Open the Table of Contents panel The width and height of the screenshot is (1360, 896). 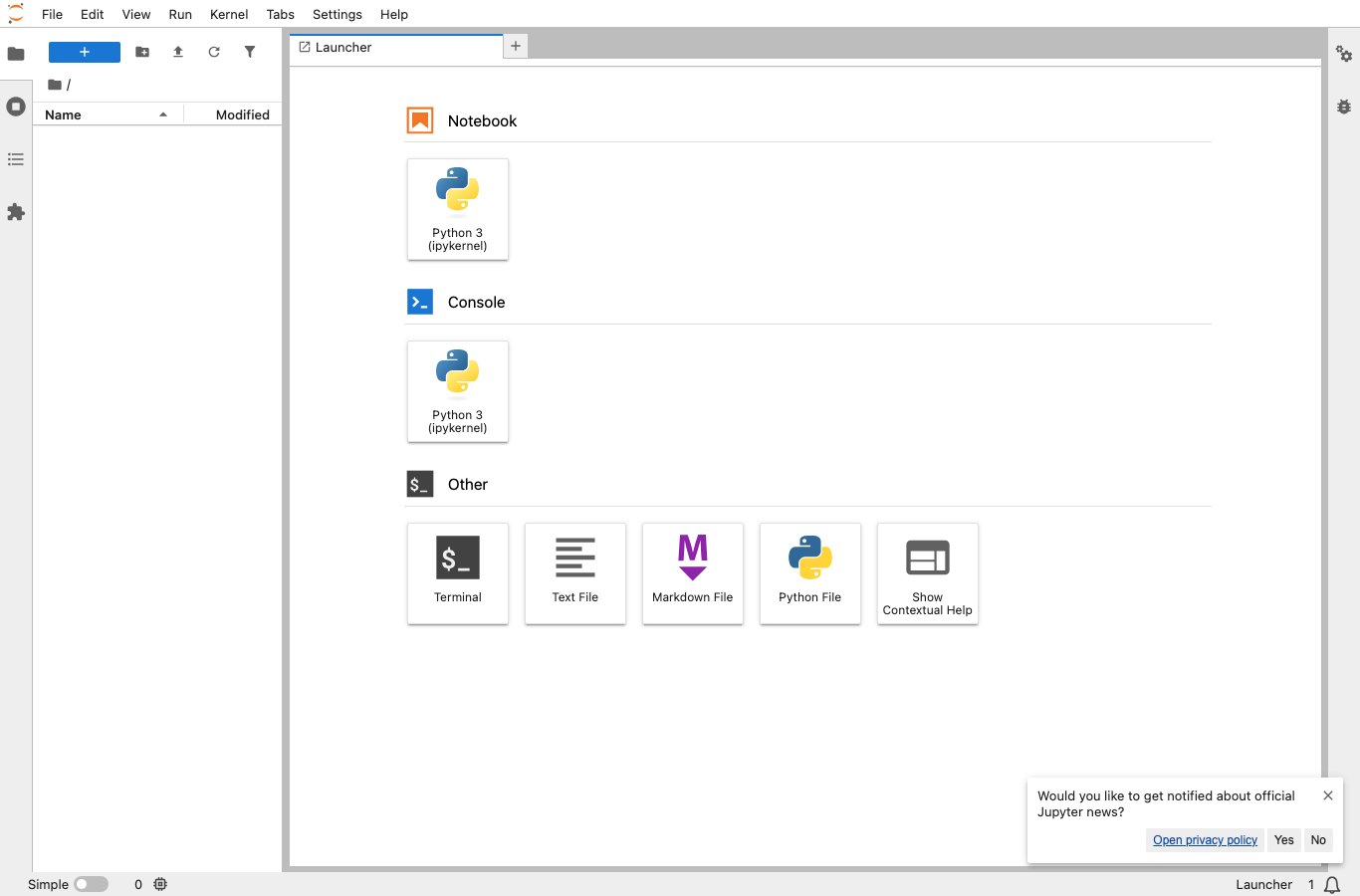point(16,159)
